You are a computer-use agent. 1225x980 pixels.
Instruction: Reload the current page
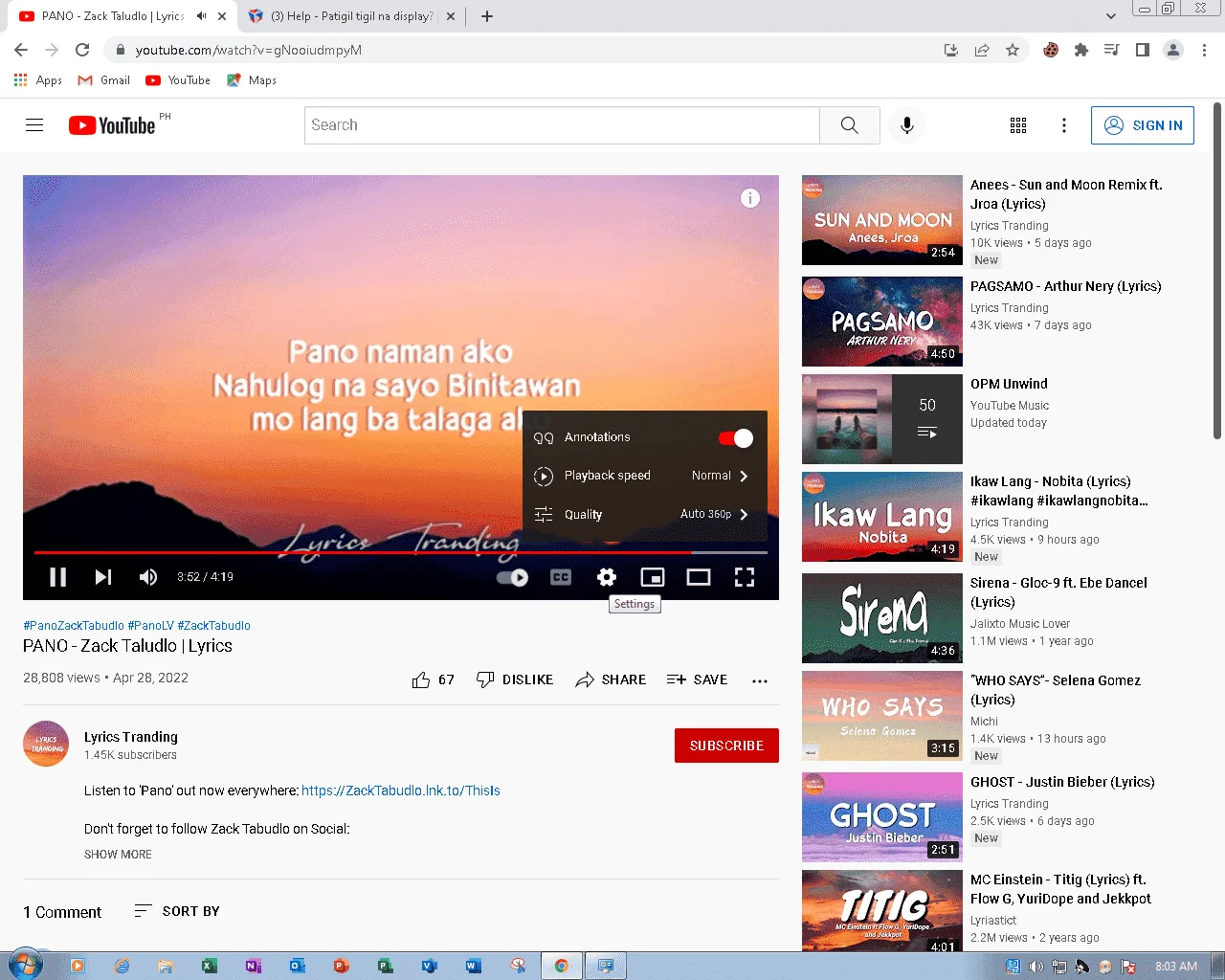pyautogui.click(x=82, y=50)
